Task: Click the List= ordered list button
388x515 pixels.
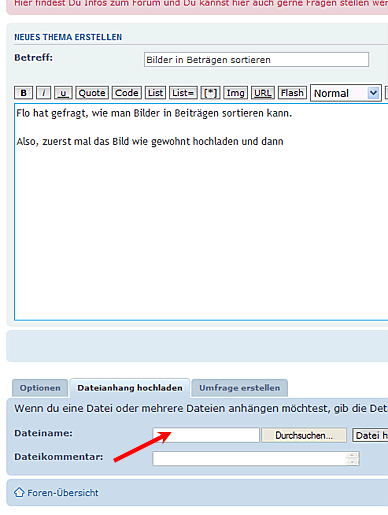Action: pos(183,93)
